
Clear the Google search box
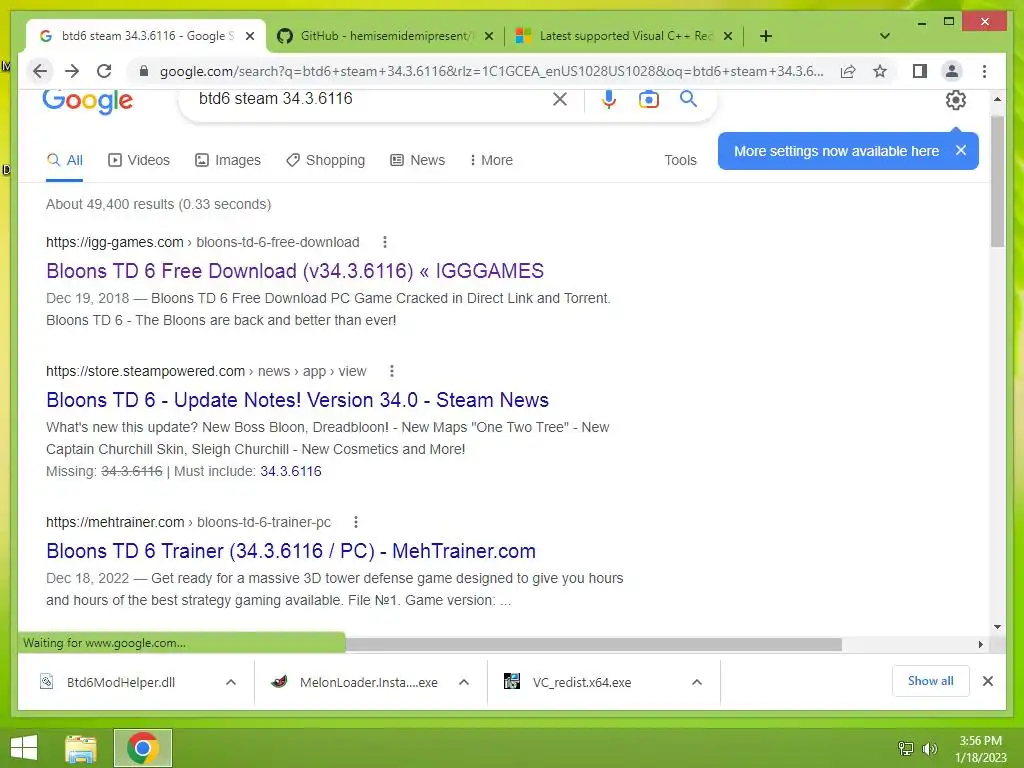[x=560, y=99]
